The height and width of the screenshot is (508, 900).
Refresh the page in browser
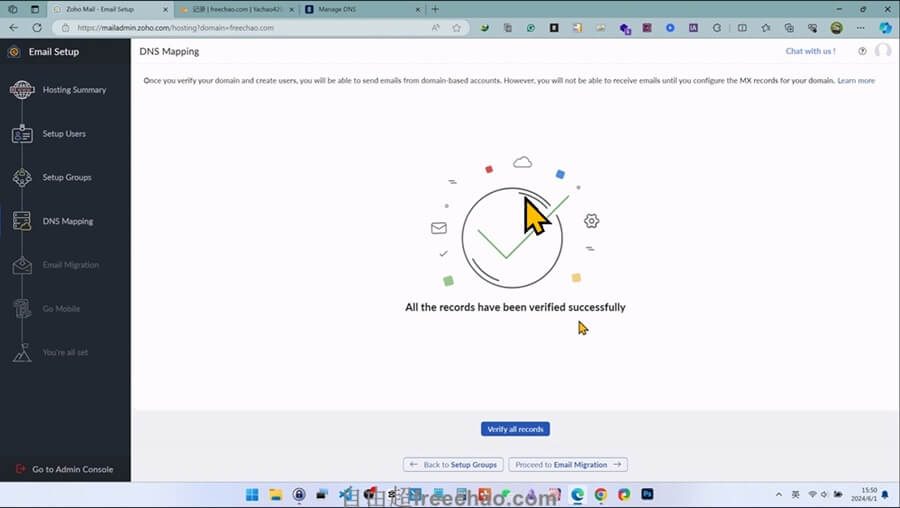pos(37,28)
